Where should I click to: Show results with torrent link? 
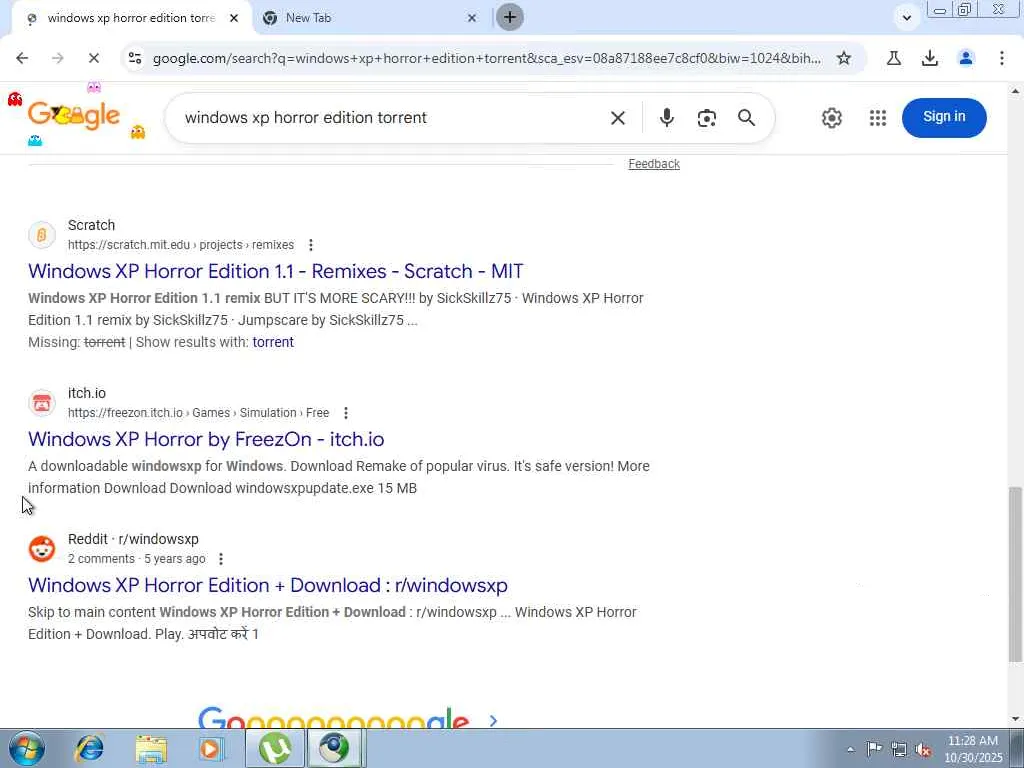click(x=273, y=342)
